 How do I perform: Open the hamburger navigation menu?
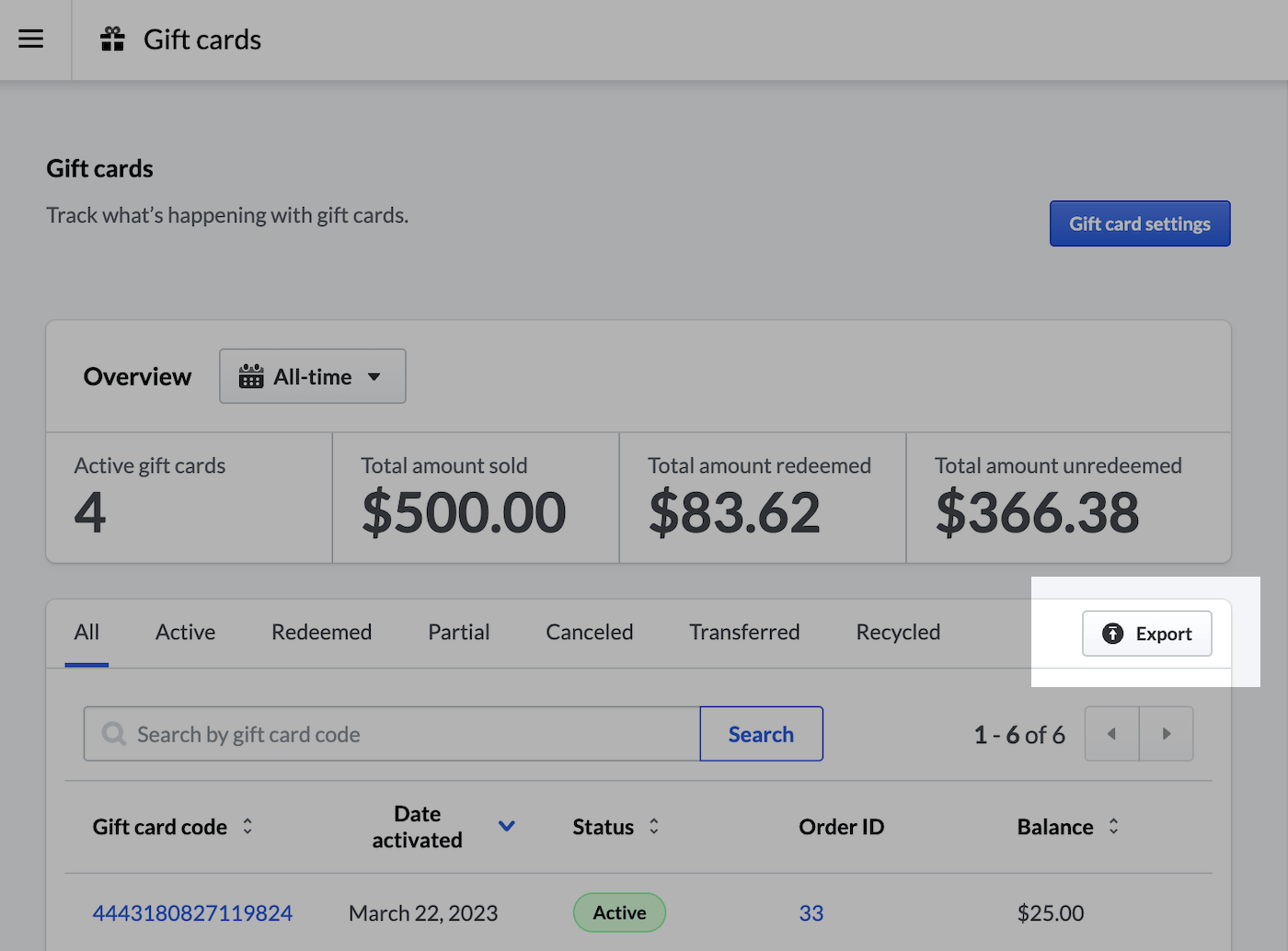(31, 39)
